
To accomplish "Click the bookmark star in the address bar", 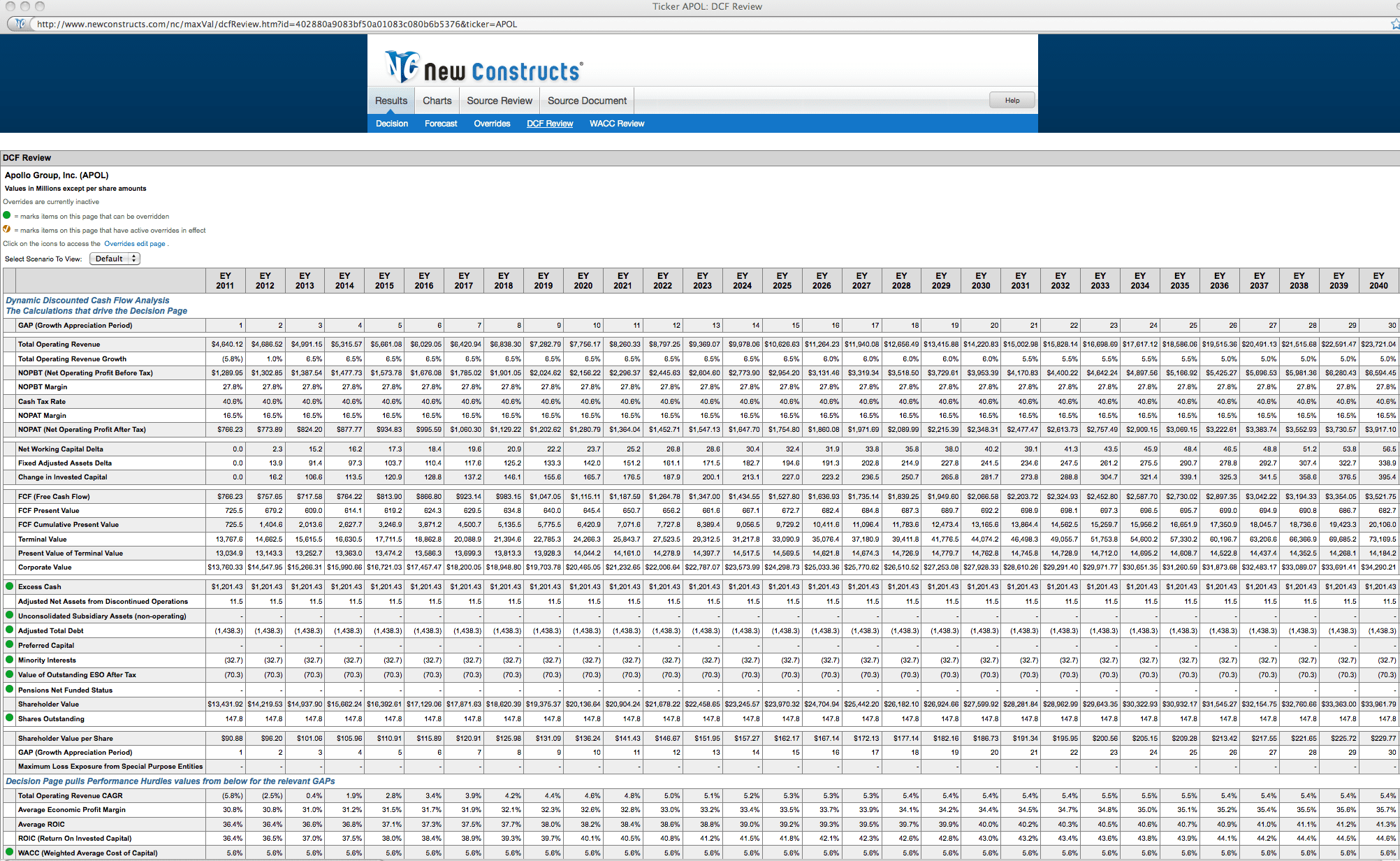I will 1395,24.
